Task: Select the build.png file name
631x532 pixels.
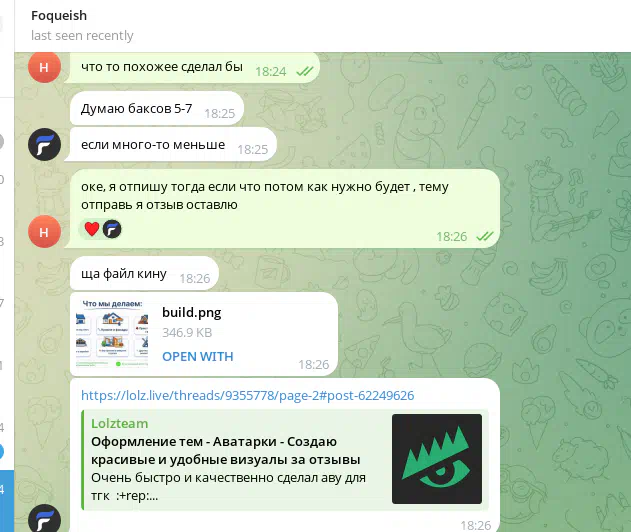Action: click(192, 313)
